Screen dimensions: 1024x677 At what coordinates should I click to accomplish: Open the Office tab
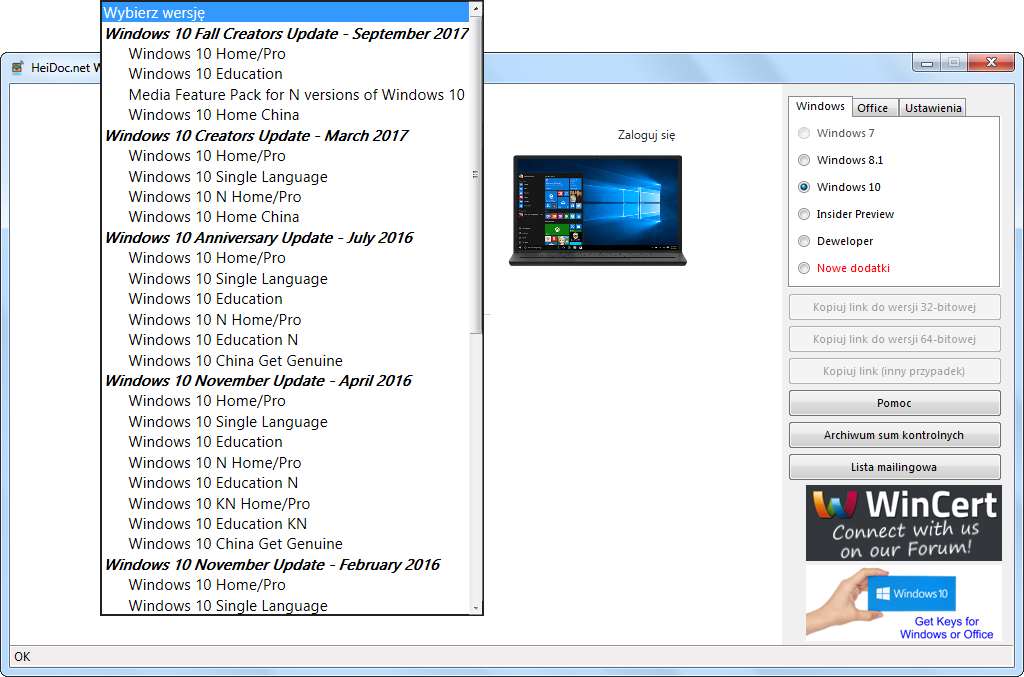[872, 108]
